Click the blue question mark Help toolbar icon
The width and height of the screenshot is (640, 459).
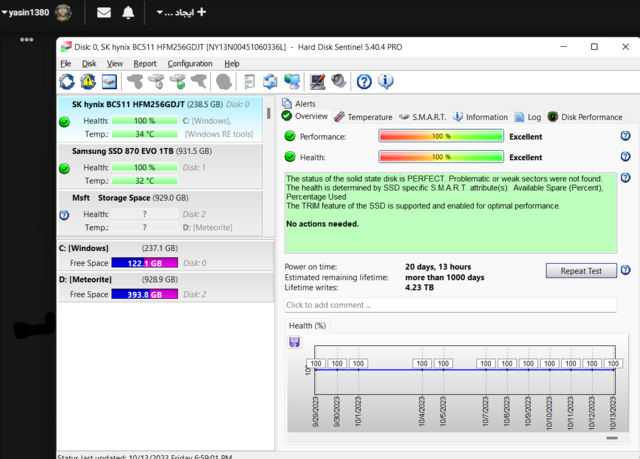pyautogui.click(x=364, y=82)
